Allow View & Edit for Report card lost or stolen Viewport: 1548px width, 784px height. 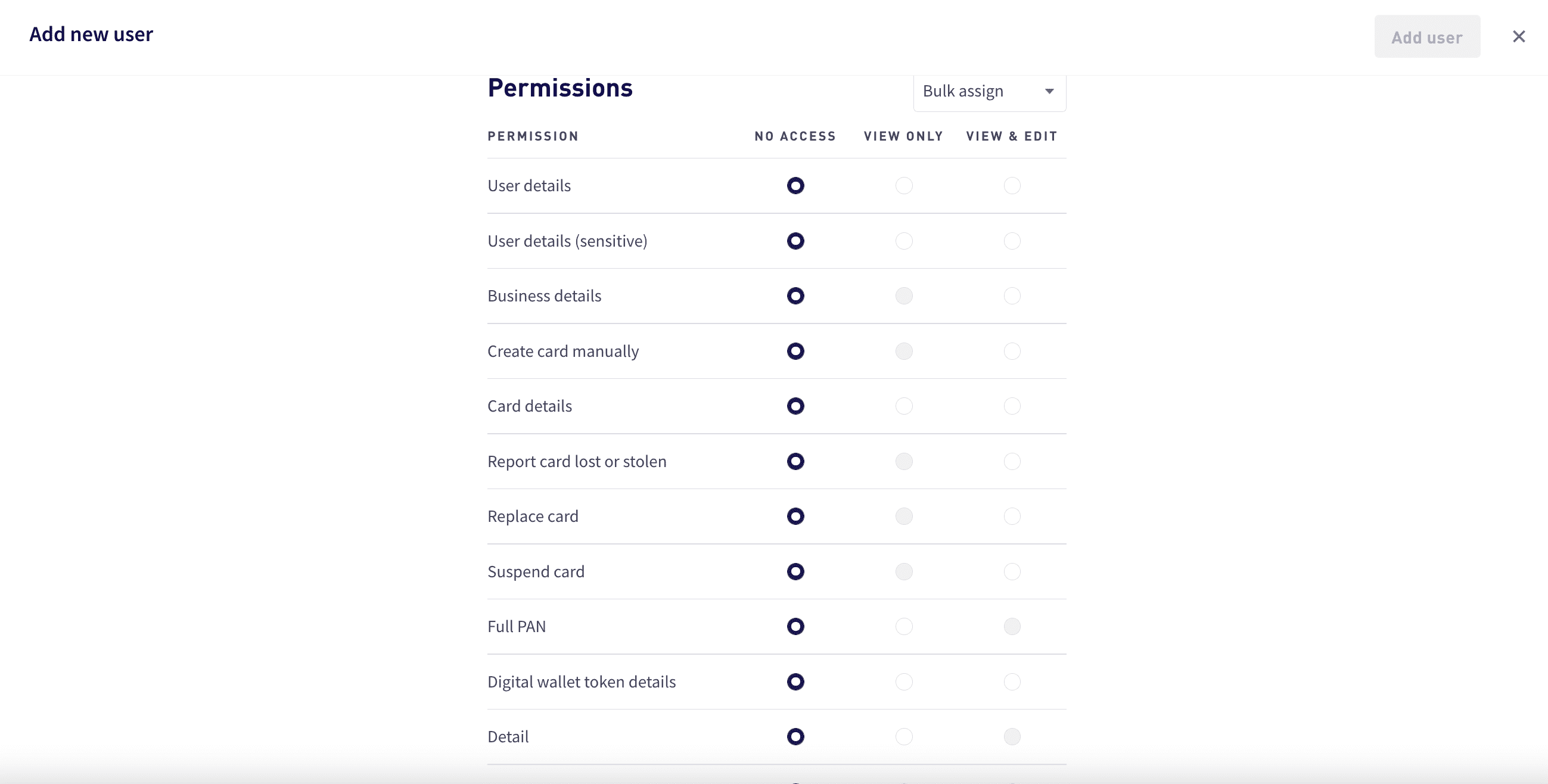pos(1012,461)
